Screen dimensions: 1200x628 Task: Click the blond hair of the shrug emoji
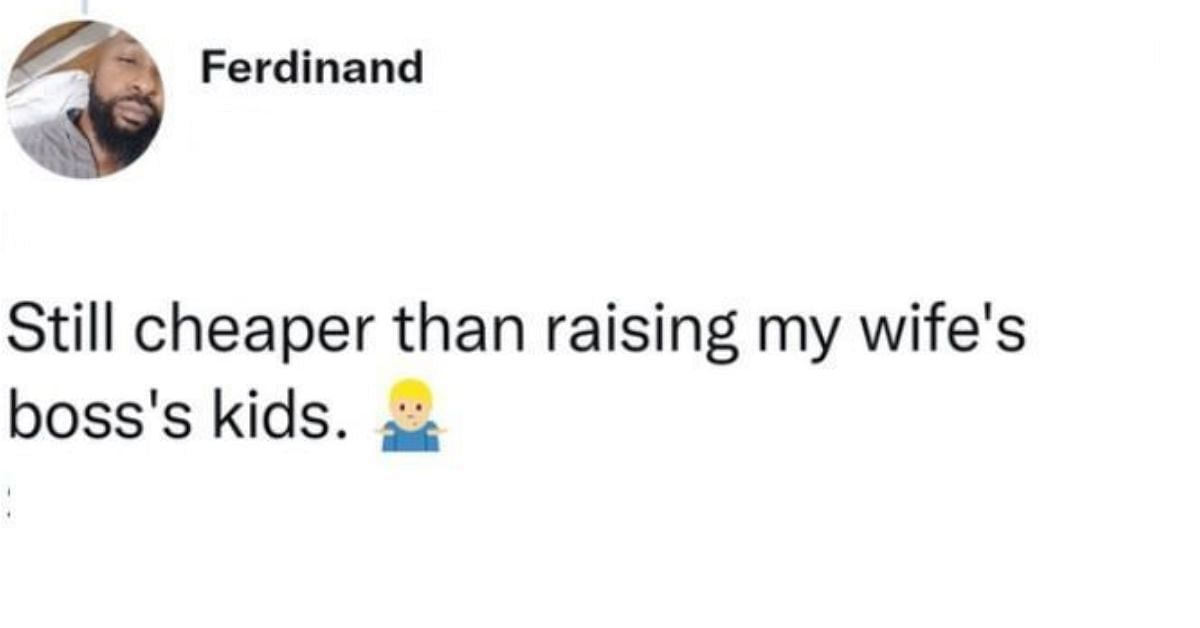coord(411,388)
